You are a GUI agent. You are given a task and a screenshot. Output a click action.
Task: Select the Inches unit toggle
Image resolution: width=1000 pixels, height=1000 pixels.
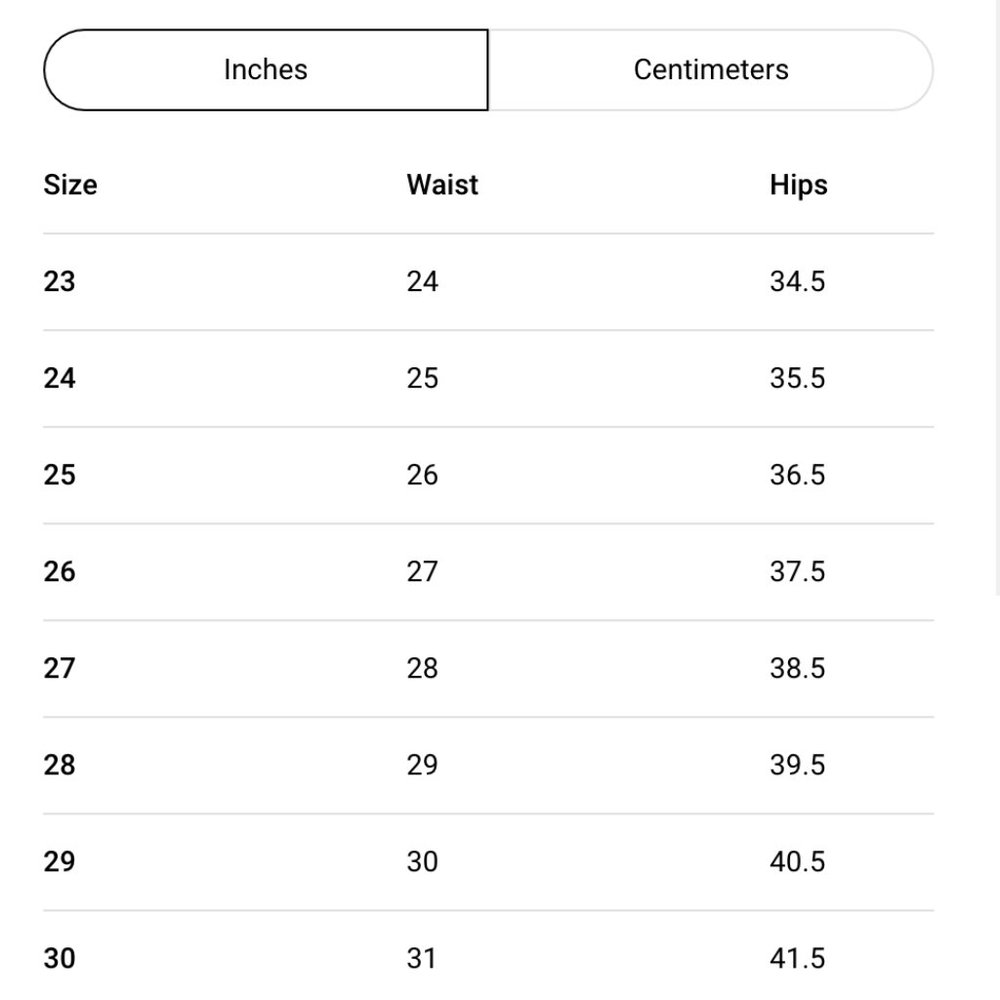pos(265,70)
